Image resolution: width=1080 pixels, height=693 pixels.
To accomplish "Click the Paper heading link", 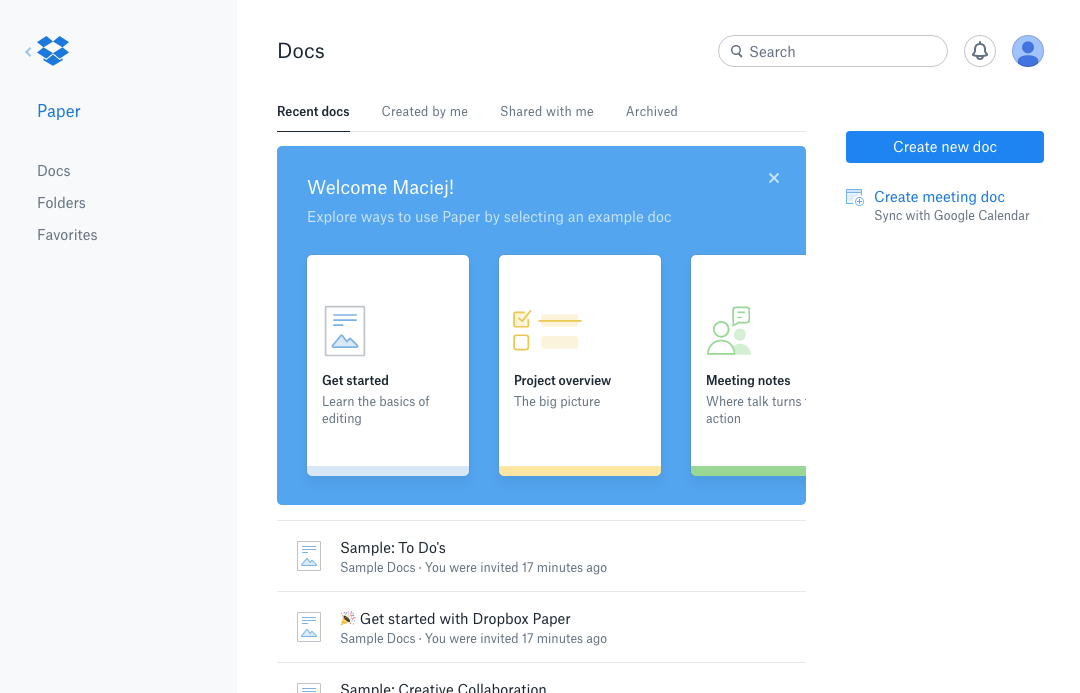I will 59,111.
